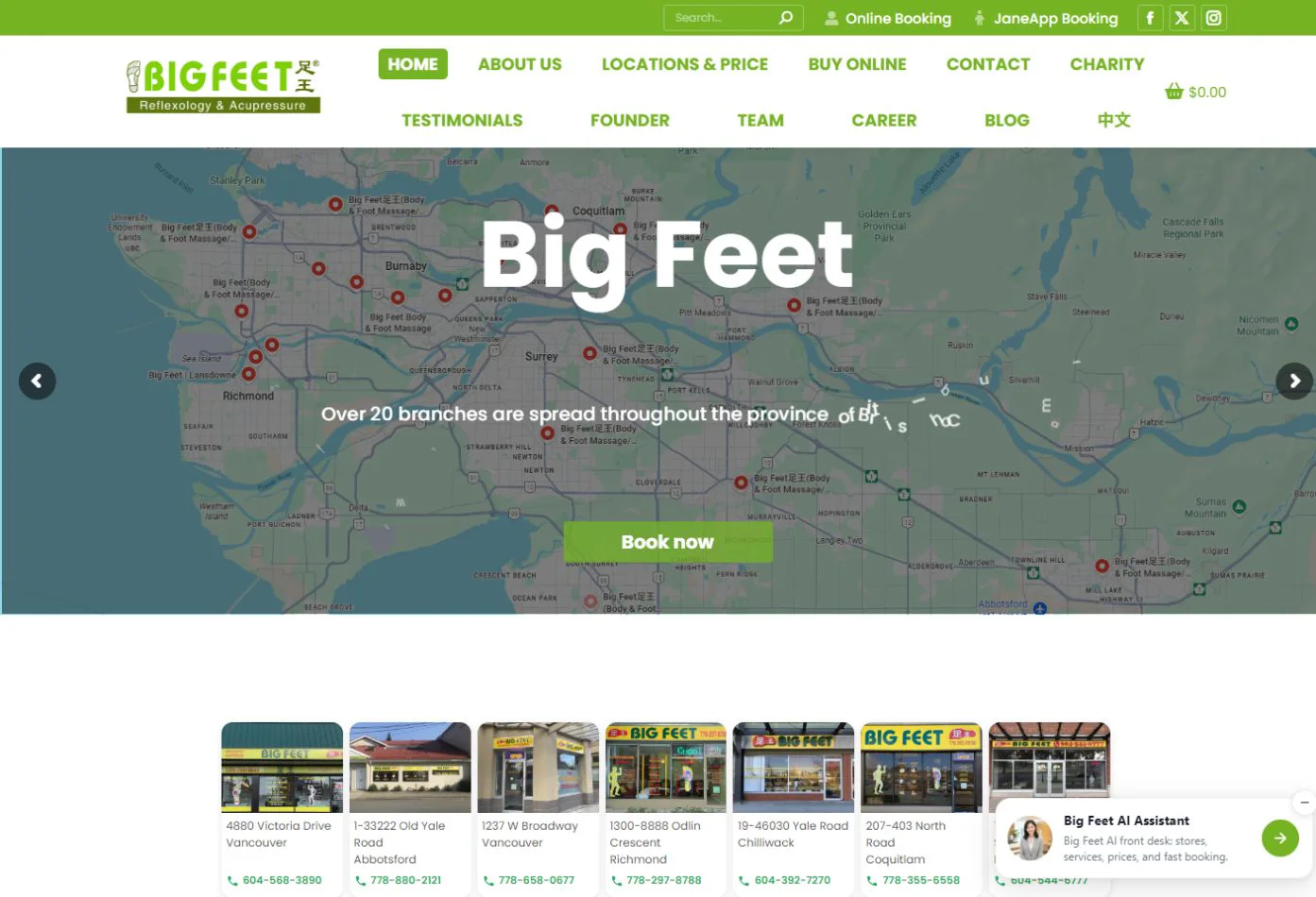Open the ABOUT US menu
Image resolution: width=1316 pixels, height=897 pixels.
[520, 64]
